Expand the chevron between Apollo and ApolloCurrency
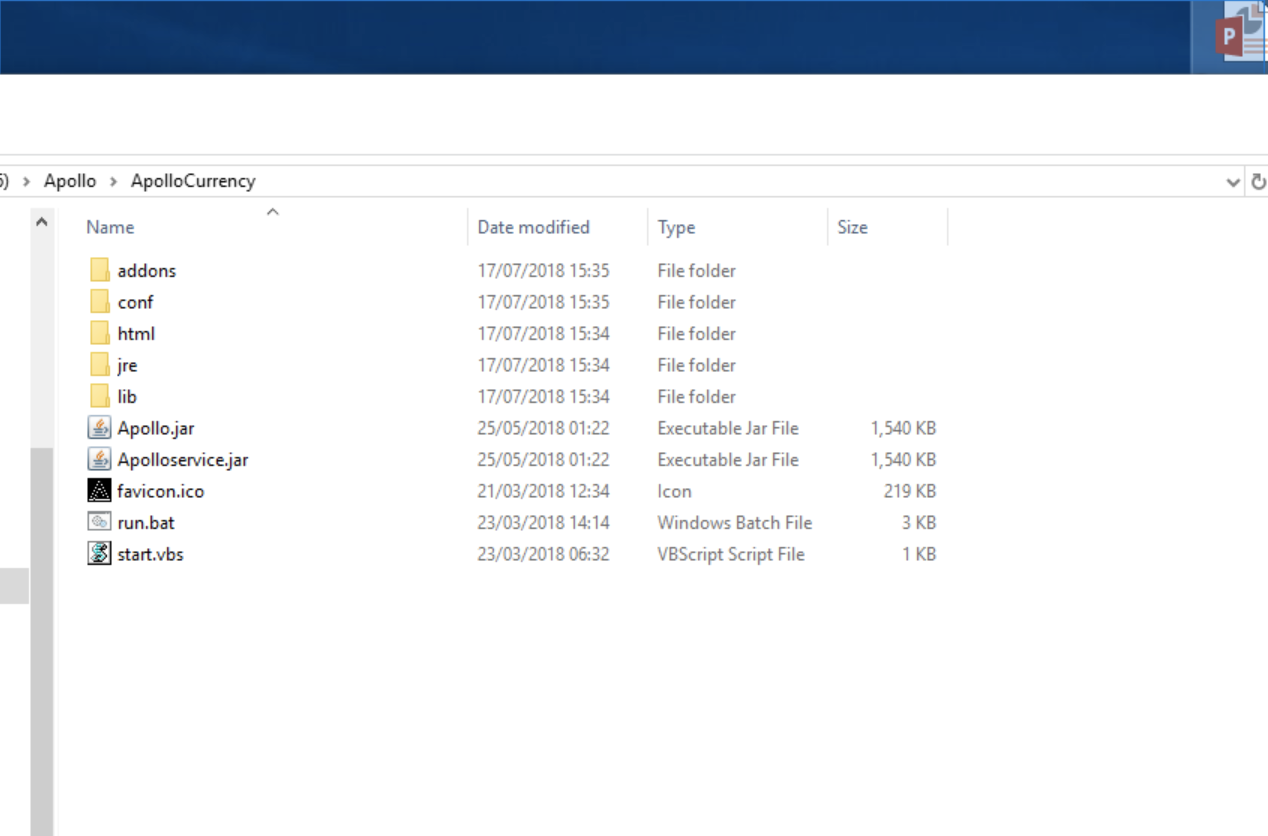1268x836 pixels. 113,181
